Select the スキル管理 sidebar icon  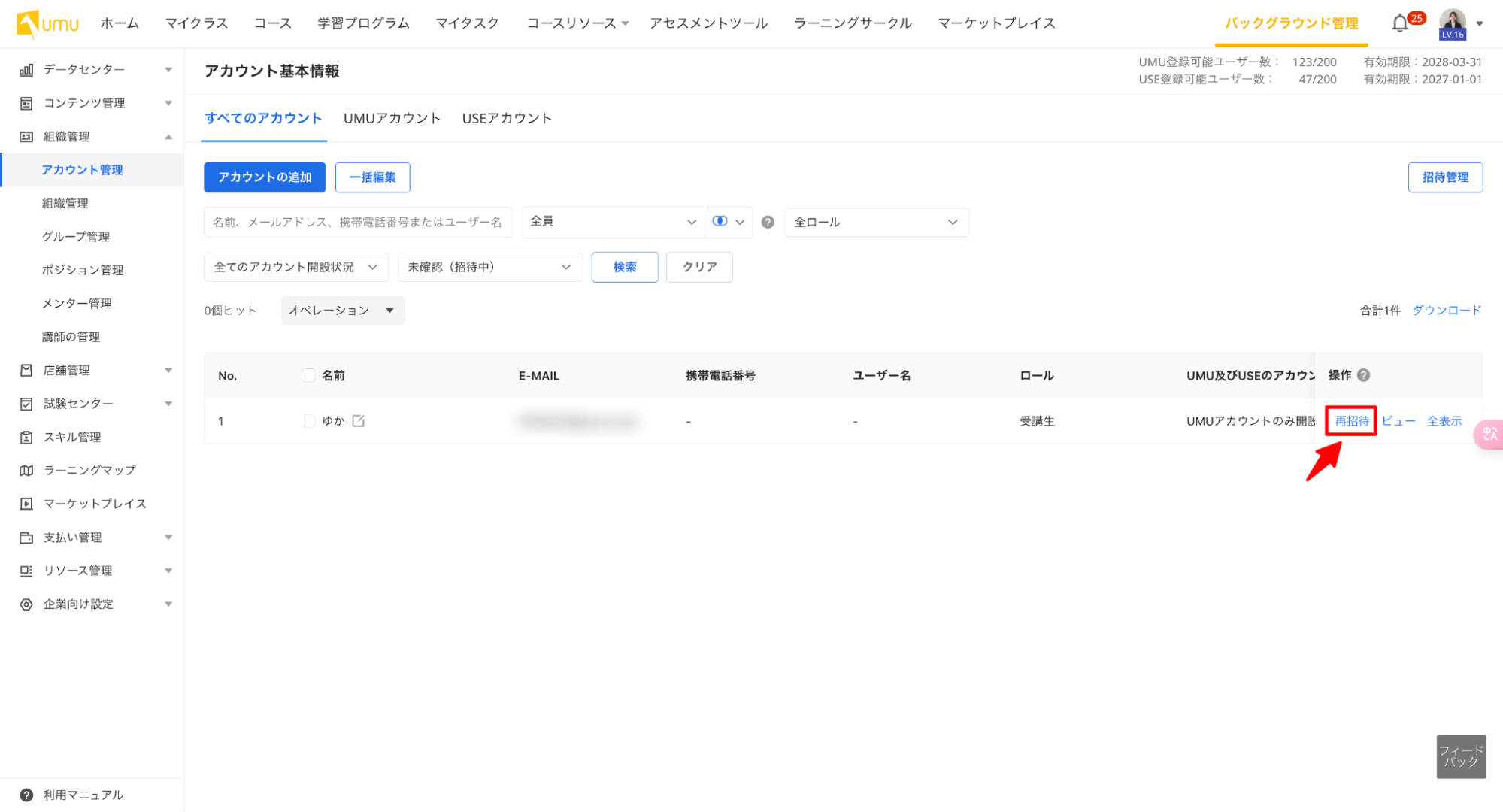pos(26,437)
